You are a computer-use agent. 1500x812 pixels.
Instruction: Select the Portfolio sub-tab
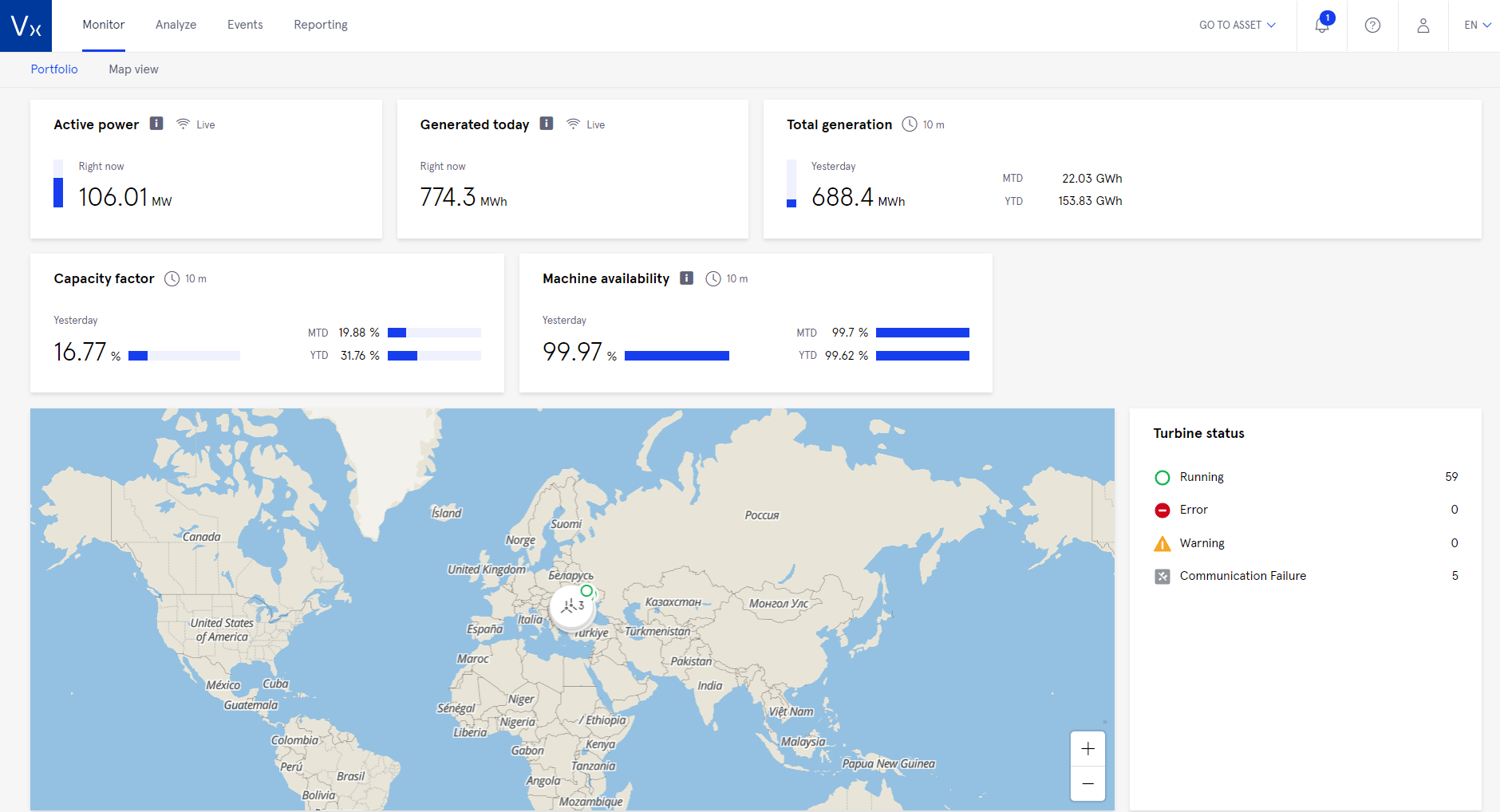pyautogui.click(x=54, y=69)
